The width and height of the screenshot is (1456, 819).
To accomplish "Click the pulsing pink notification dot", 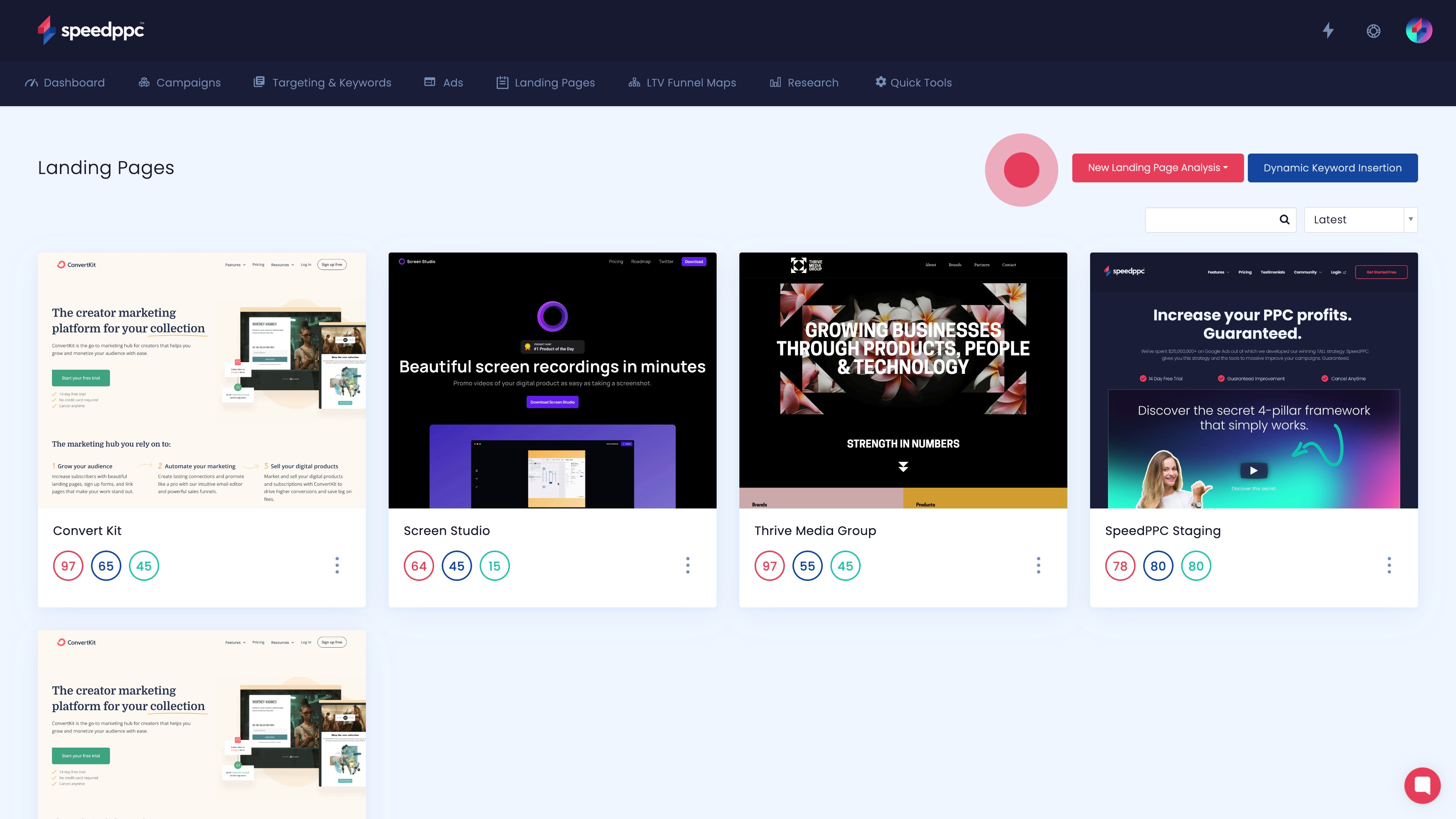I will click(x=1021, y=169).
